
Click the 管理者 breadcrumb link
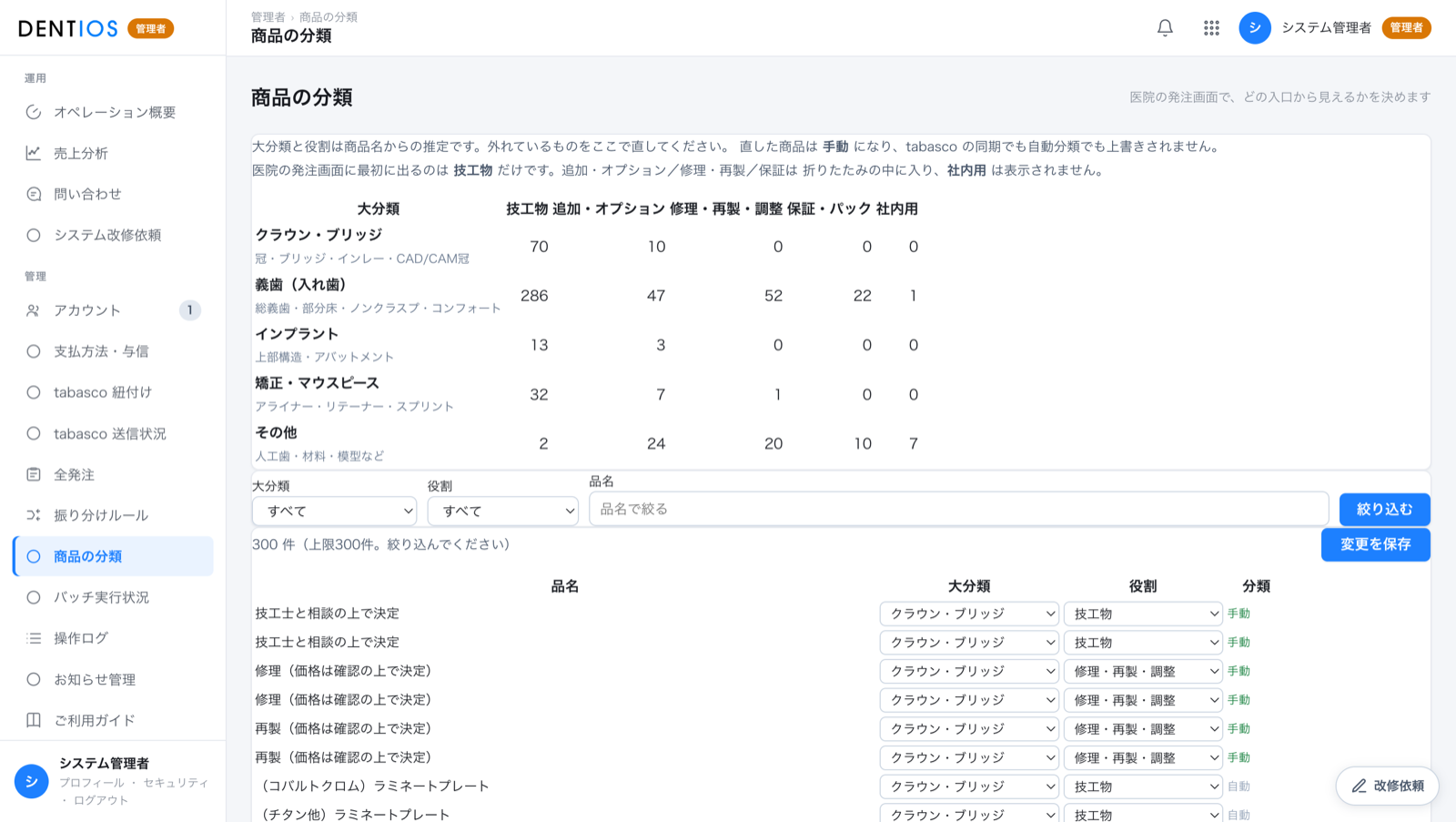click(x=268, y=17)
